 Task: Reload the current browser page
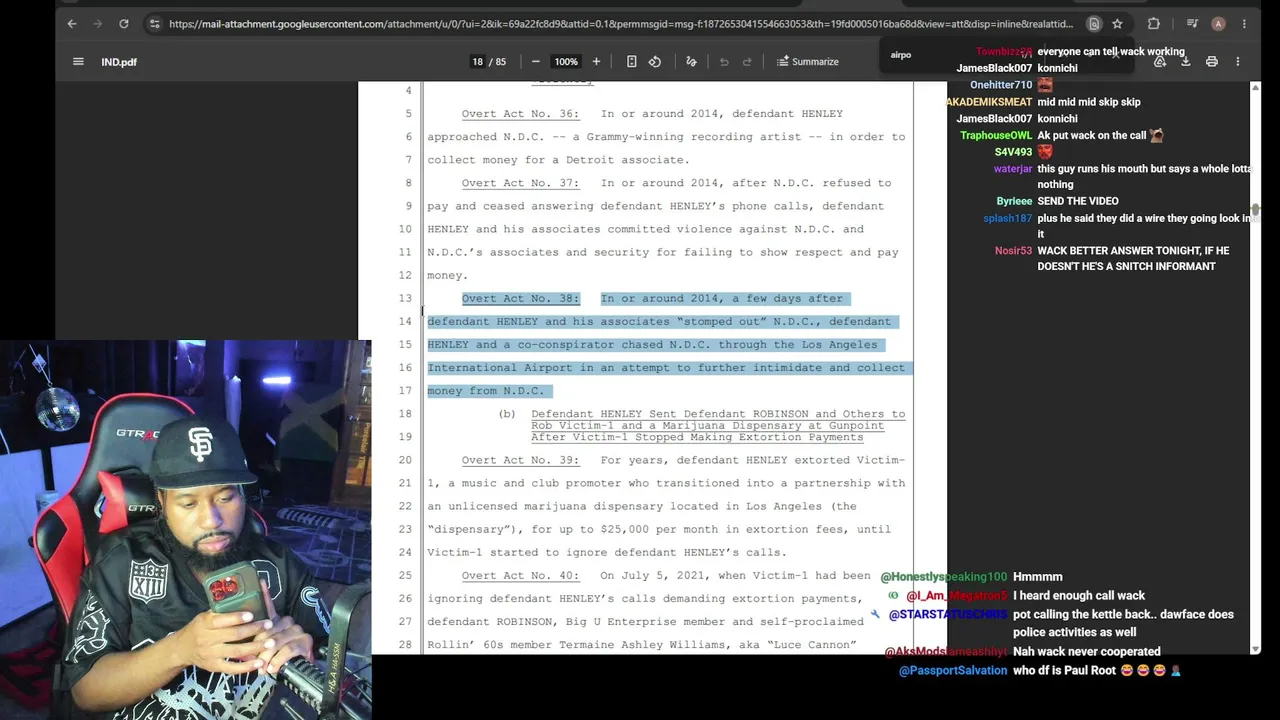pyautogui.click(x=124, y=24)
